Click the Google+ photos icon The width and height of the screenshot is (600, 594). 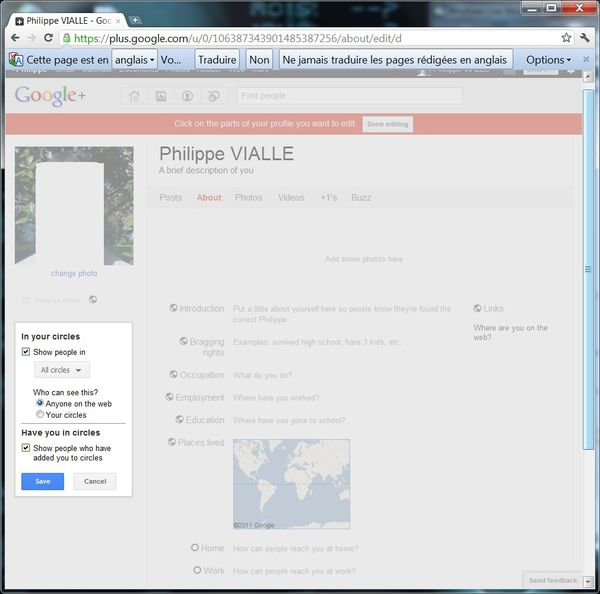click(x=160, y=96)
